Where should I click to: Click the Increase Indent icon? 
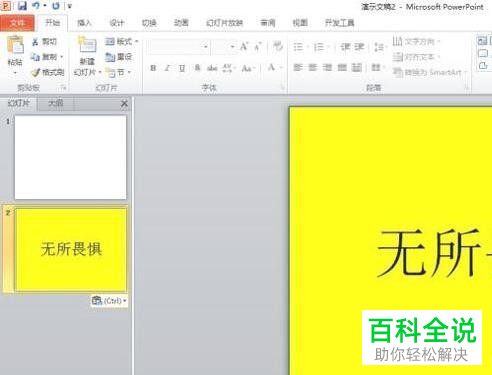(359, 47)
